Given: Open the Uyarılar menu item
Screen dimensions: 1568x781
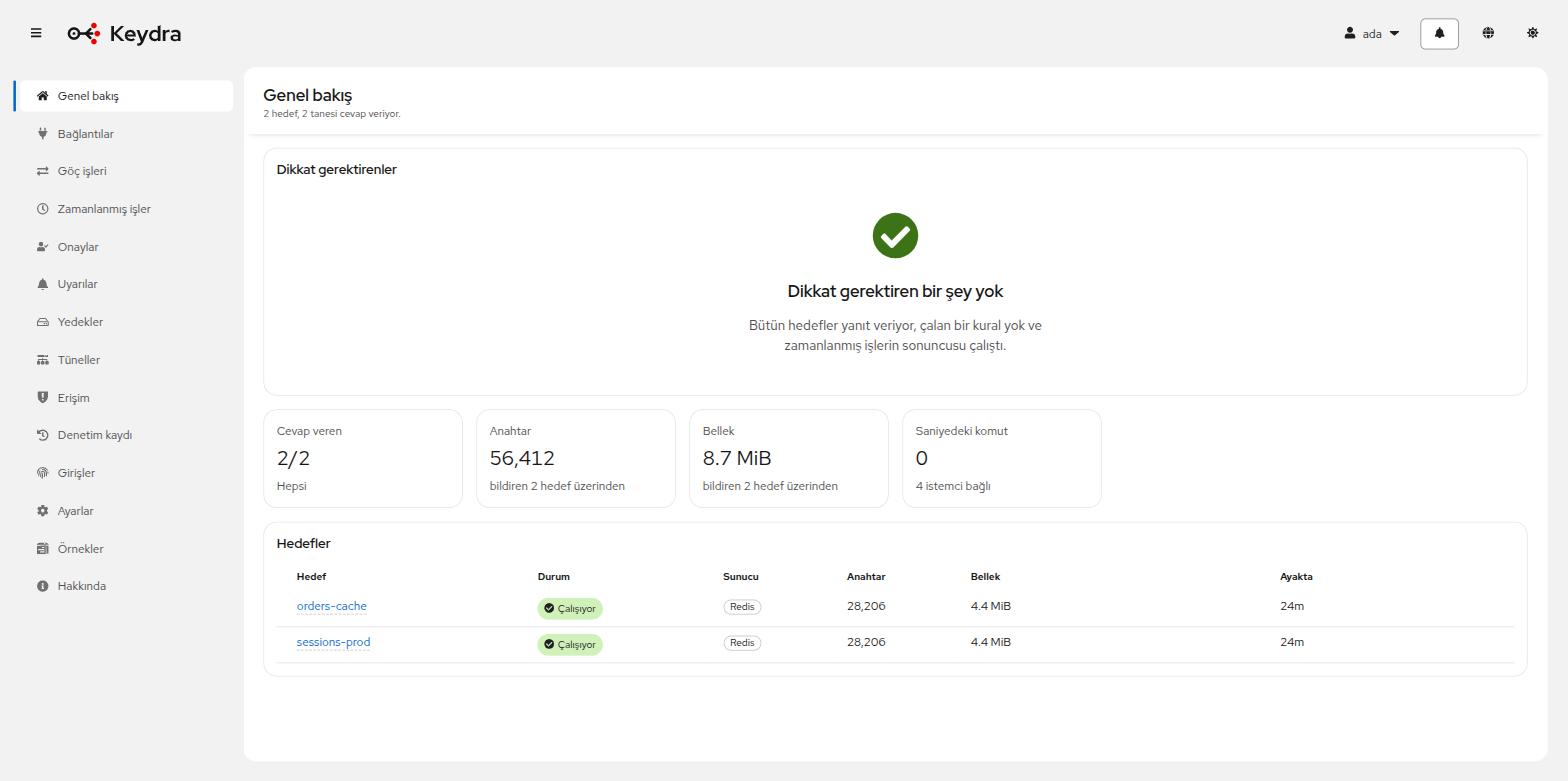Looking at the screenshot, I should [124, 284].
